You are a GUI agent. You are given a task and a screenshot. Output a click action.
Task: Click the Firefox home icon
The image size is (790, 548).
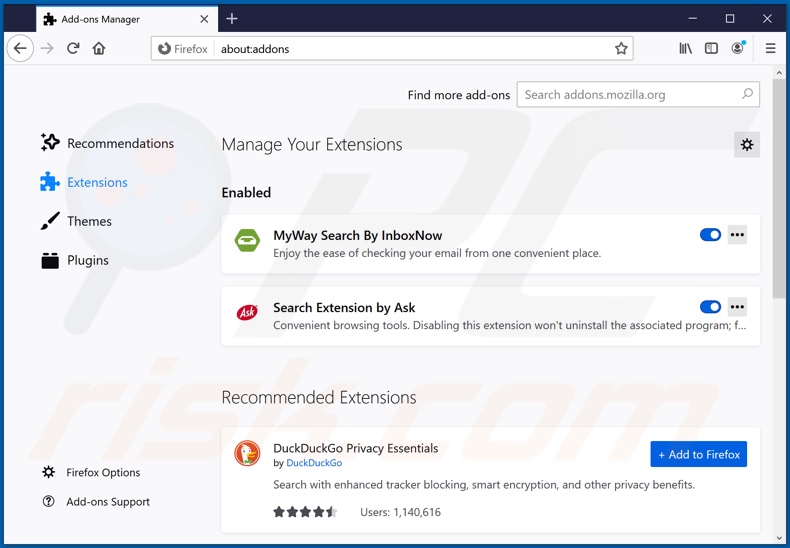[x=99, y=48]
